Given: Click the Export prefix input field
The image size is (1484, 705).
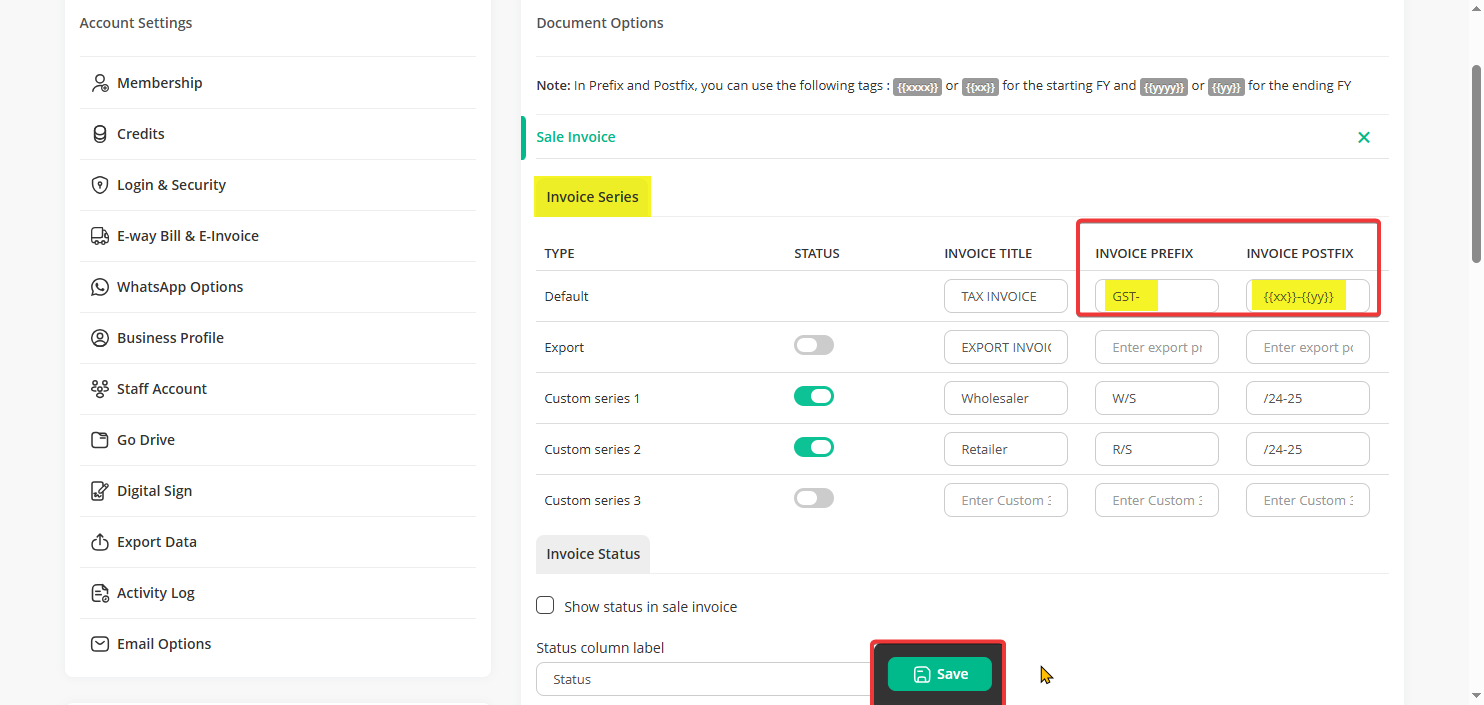Looking at the screenshot, I should pos(1157,347).
